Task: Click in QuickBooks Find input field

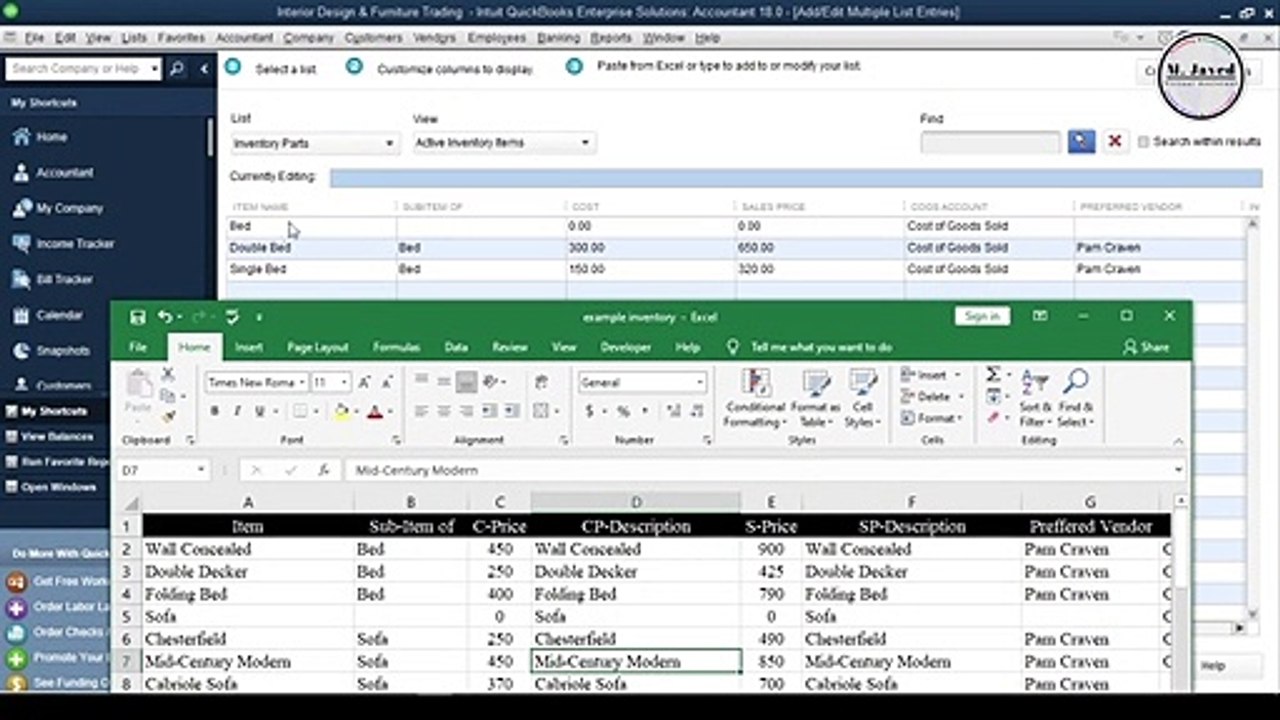Action: click(990, 142)
